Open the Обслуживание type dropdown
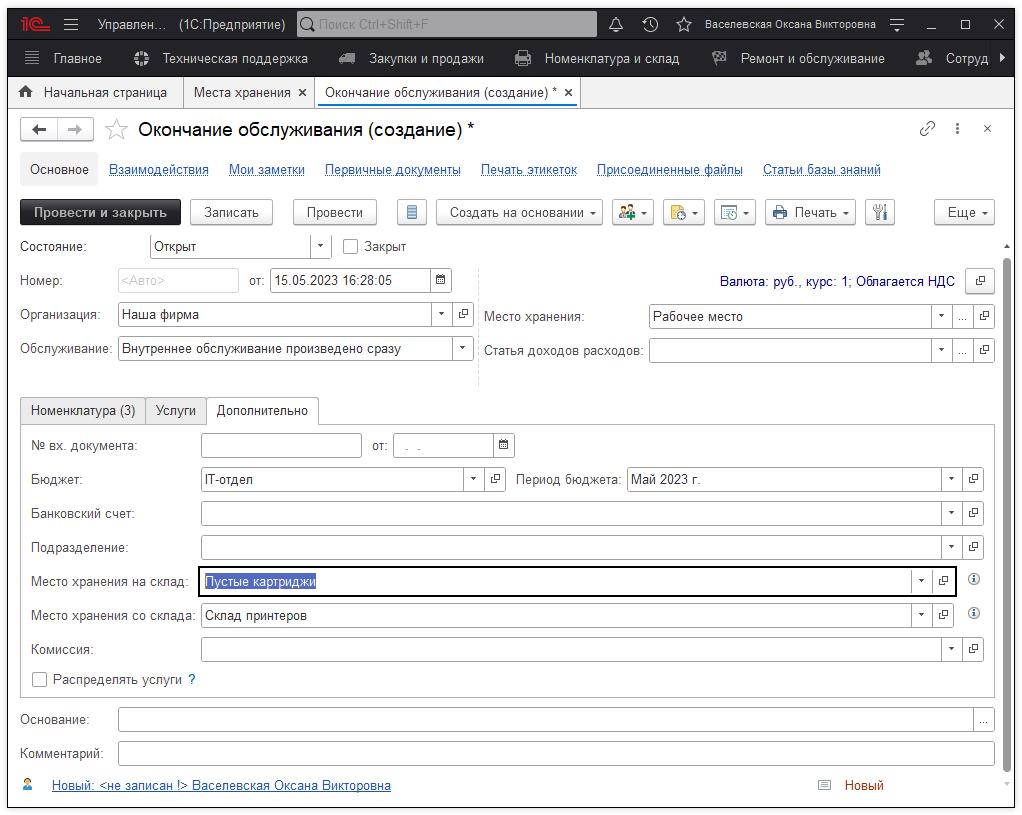Screen dimensions: 1022x815 pos(462,349)
